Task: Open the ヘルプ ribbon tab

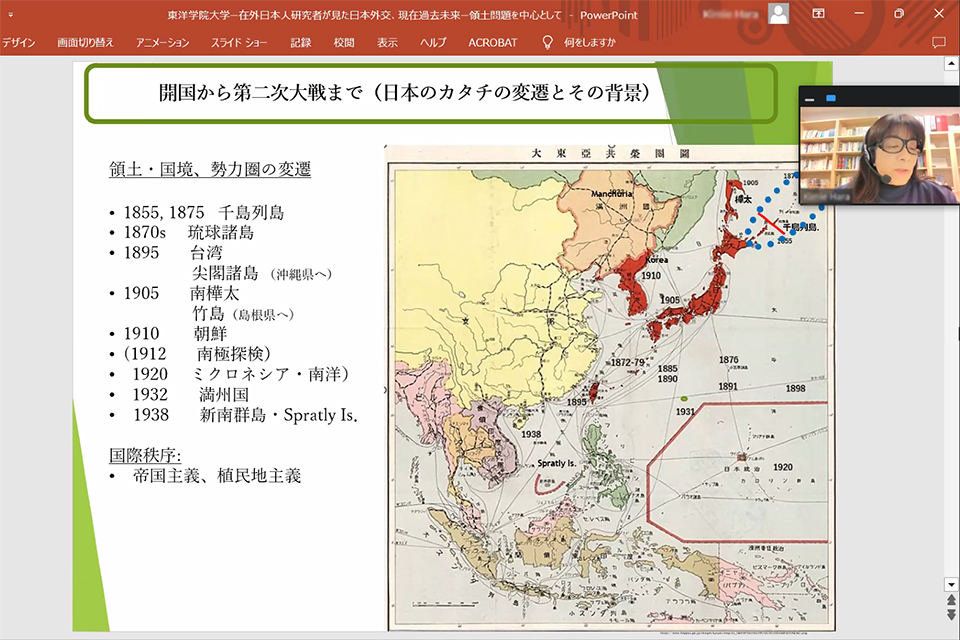Action: point(433,42)
